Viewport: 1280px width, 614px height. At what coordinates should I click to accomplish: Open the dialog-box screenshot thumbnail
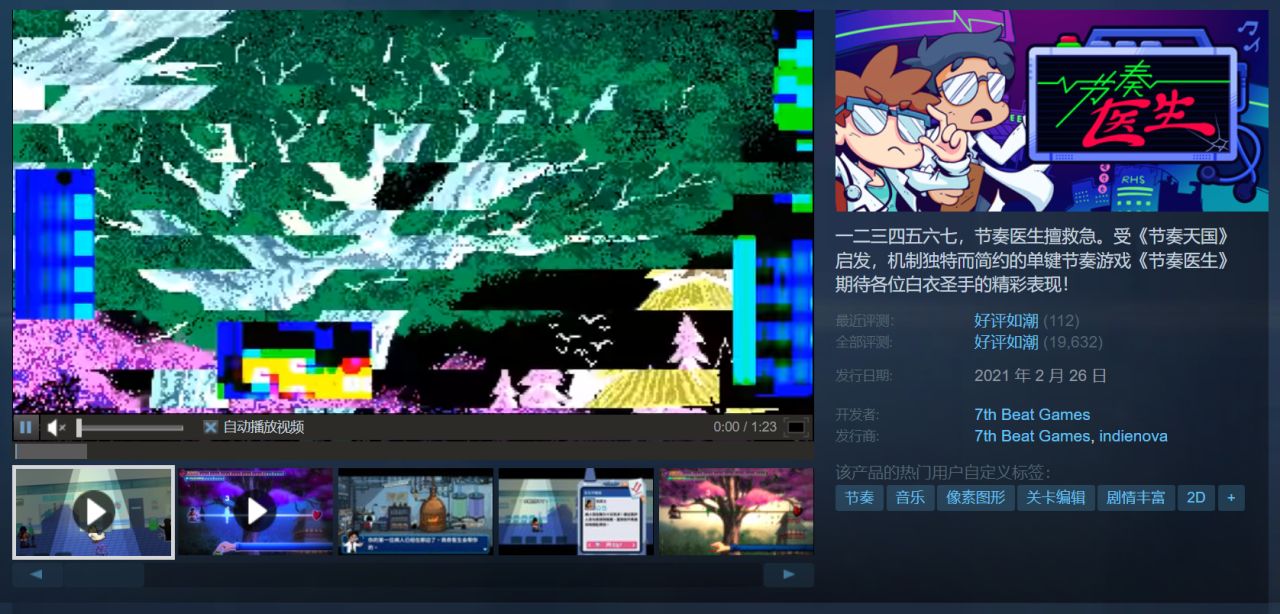click(576, 512)
